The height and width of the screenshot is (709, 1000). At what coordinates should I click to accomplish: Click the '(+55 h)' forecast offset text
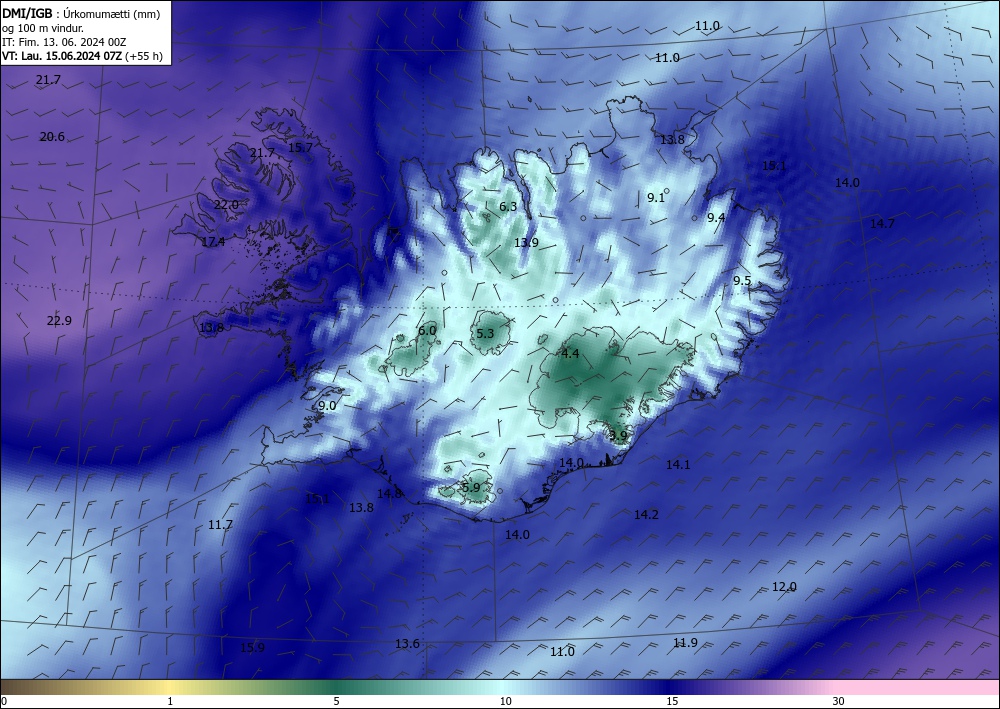click(x=144, y=56)
